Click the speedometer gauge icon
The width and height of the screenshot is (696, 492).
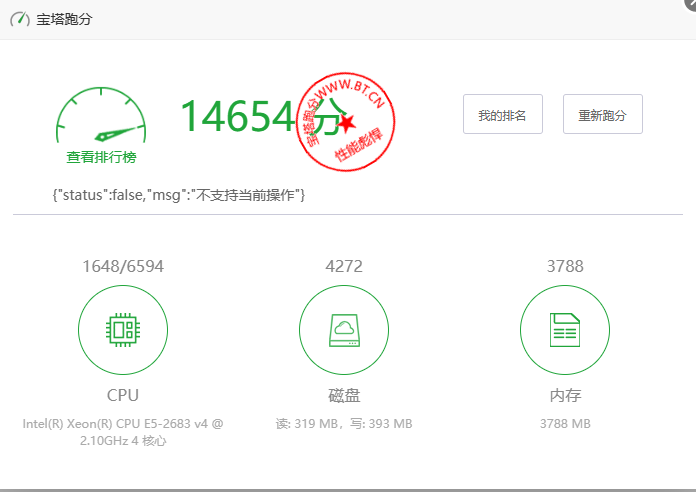tap(101, 115)
